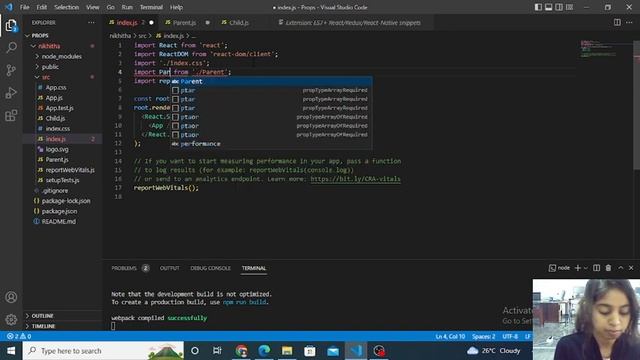The image size is (640, 360).
Task: Open the ES7+ snippets extension tab
Action: click(353, 23)
